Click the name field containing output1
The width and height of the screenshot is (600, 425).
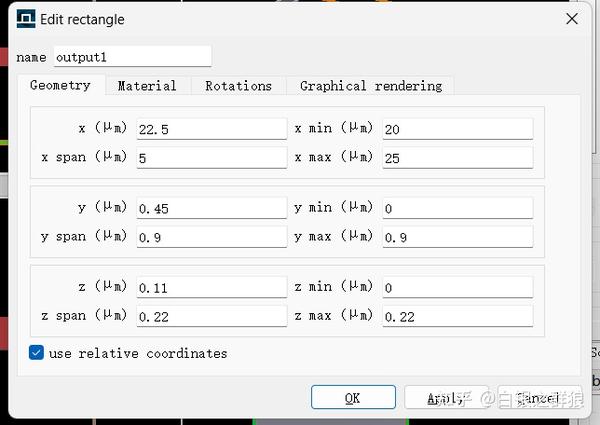131,56
